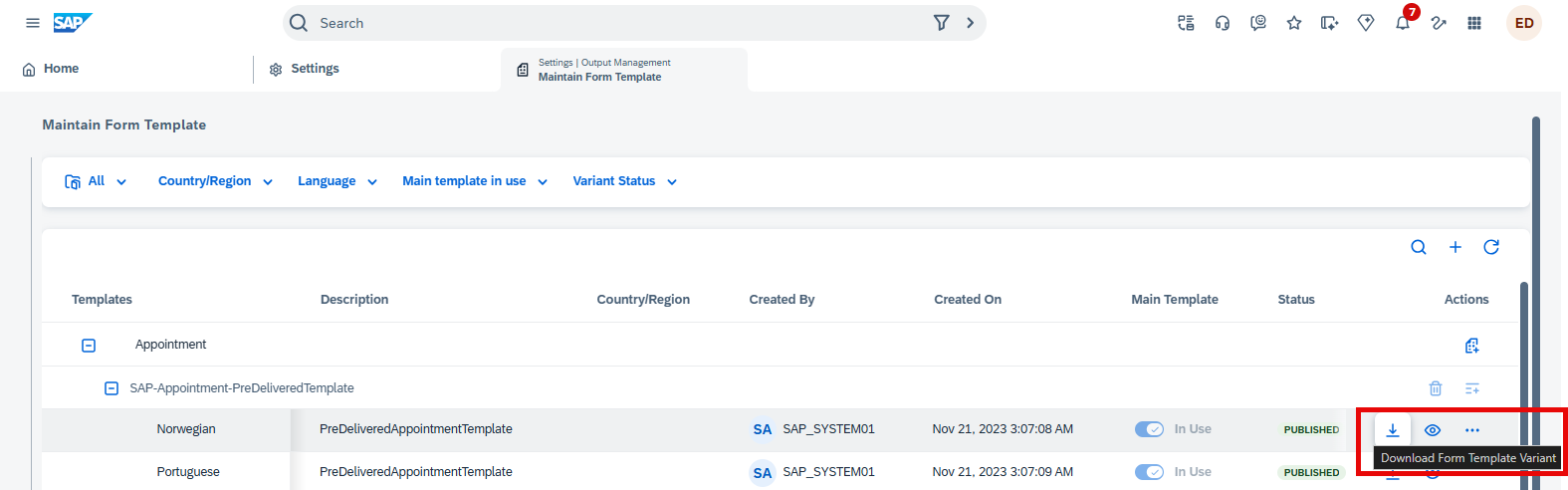
Task: Open the app grid launcher icon
Action: click(x=1474, y=23)
